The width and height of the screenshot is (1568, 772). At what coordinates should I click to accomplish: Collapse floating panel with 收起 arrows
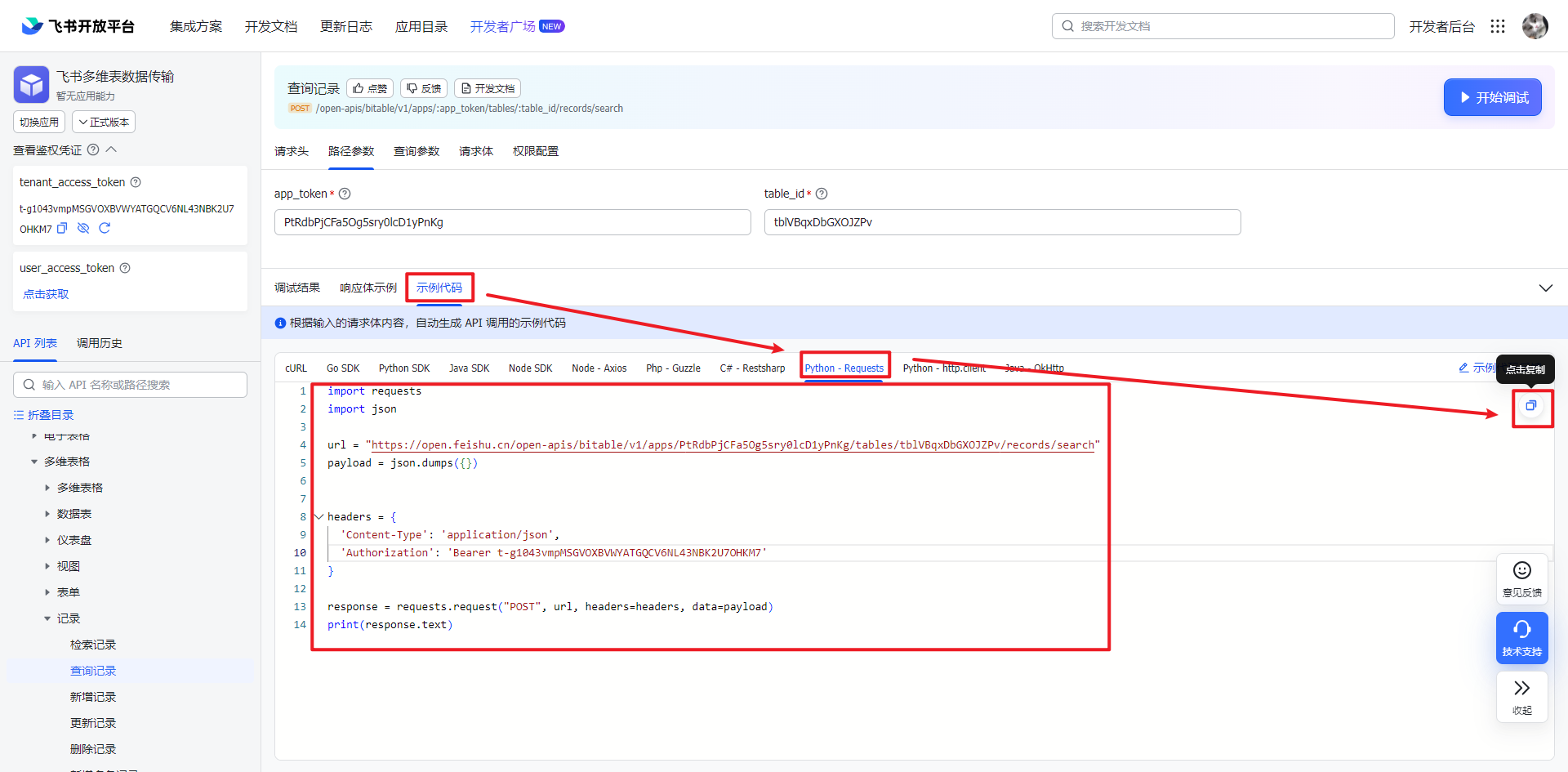point(1522,697)
